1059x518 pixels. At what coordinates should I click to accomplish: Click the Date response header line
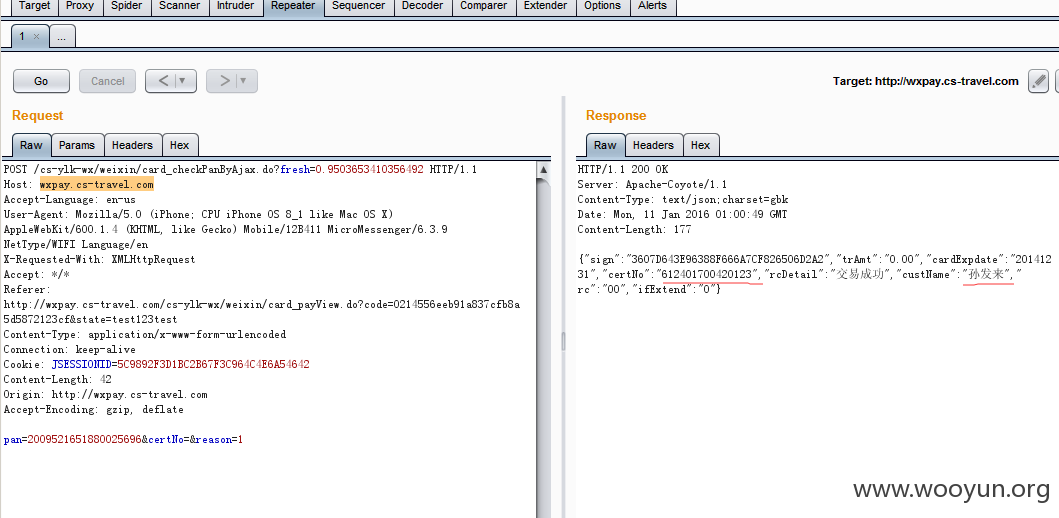coord(682,215)
